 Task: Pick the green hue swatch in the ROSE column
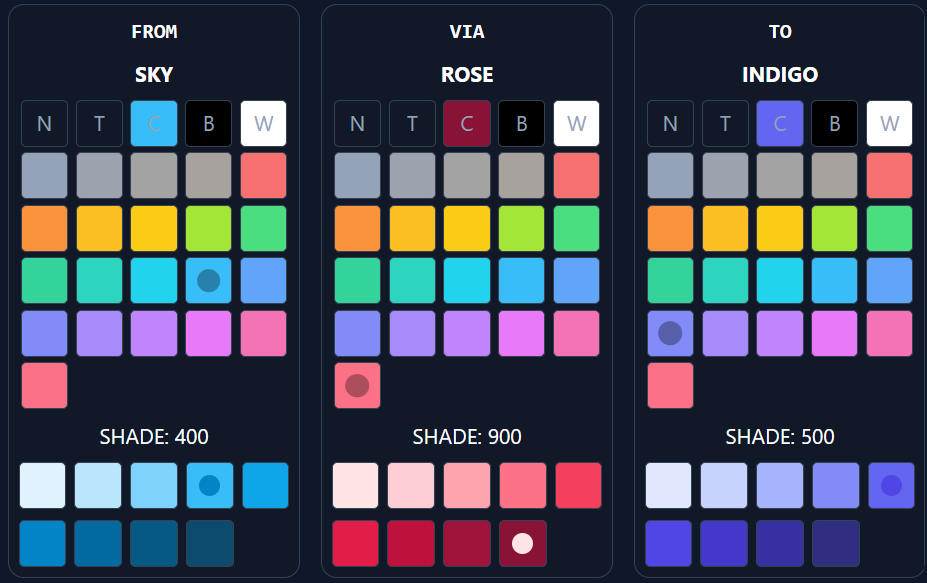coord(576,228)
